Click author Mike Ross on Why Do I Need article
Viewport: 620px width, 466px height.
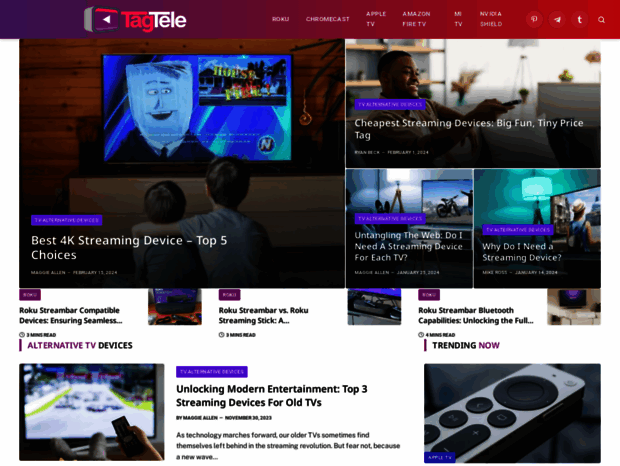[x=494, y=272]
